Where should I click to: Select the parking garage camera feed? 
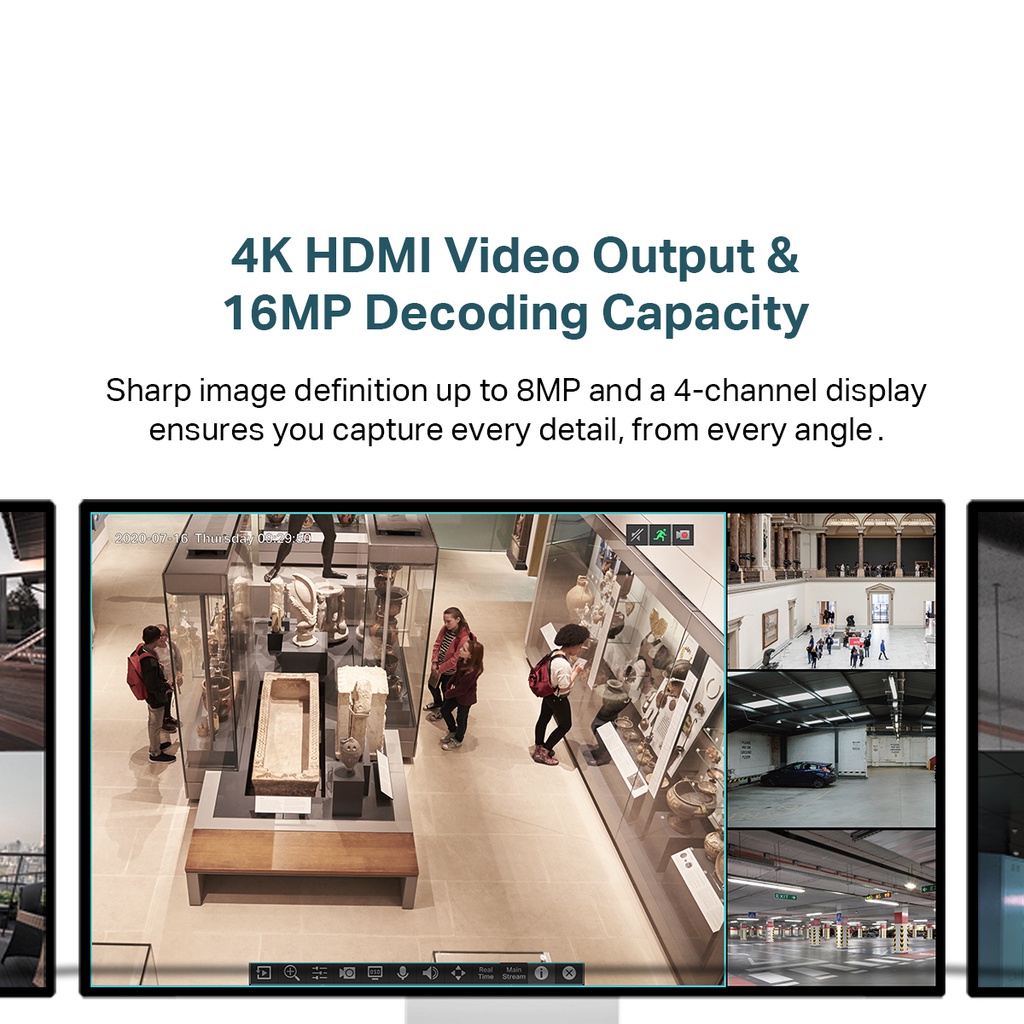pos(831,907)
